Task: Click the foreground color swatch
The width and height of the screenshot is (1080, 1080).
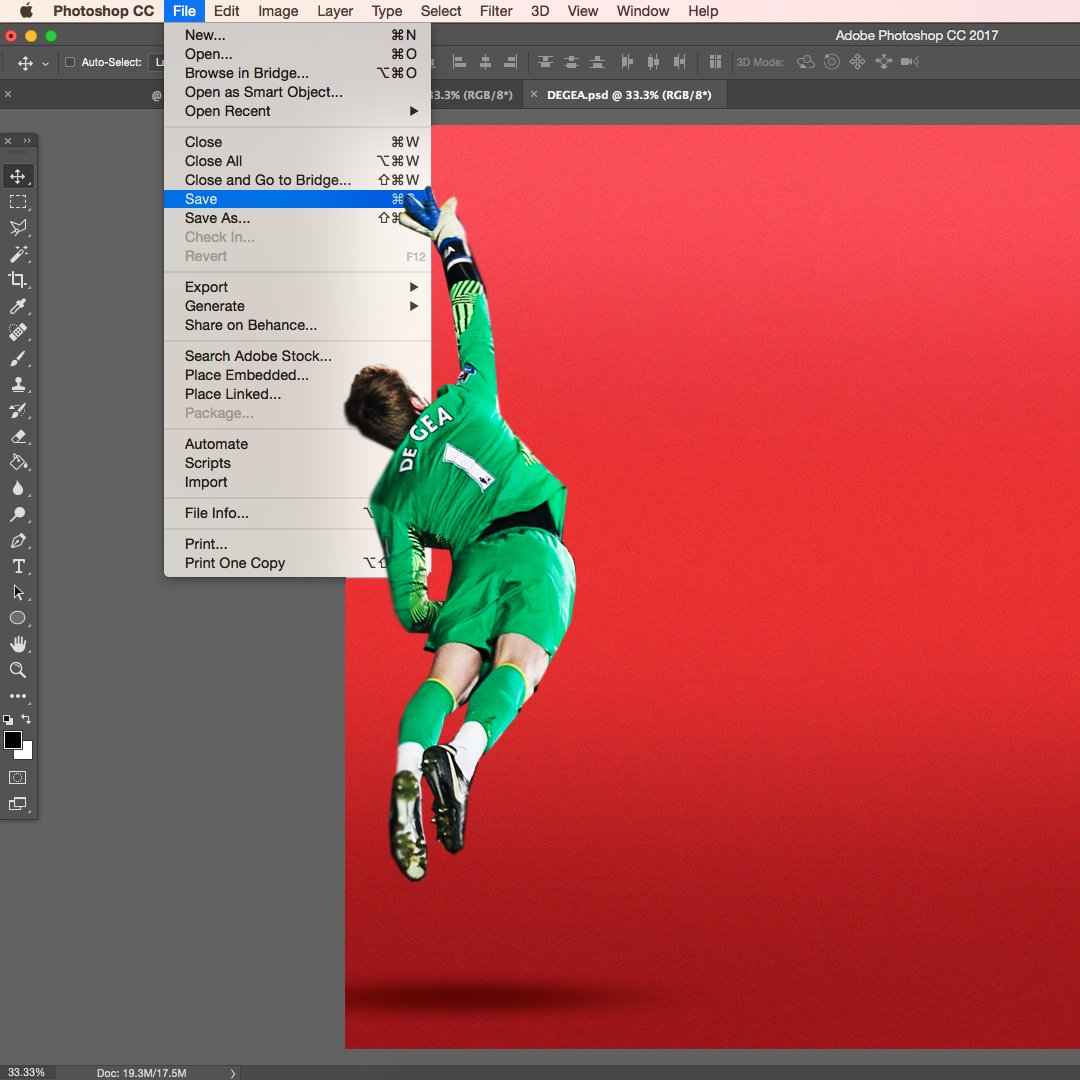Action: [13, 741]
